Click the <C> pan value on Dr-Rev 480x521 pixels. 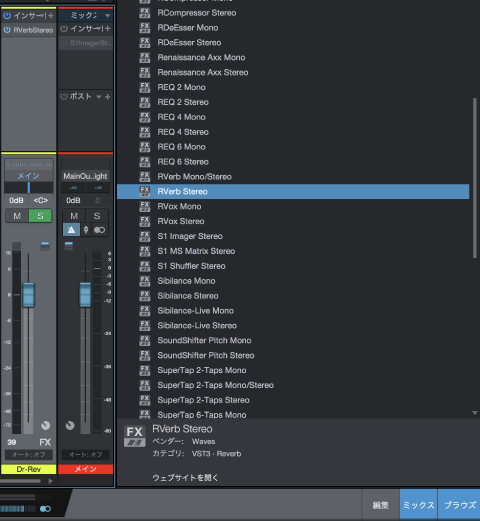click(41, 200)
